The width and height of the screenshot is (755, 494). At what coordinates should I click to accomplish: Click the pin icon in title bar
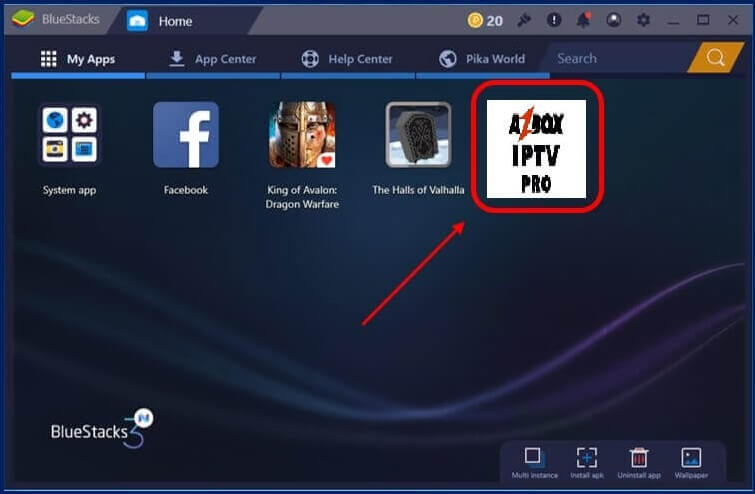coord(524,20)
